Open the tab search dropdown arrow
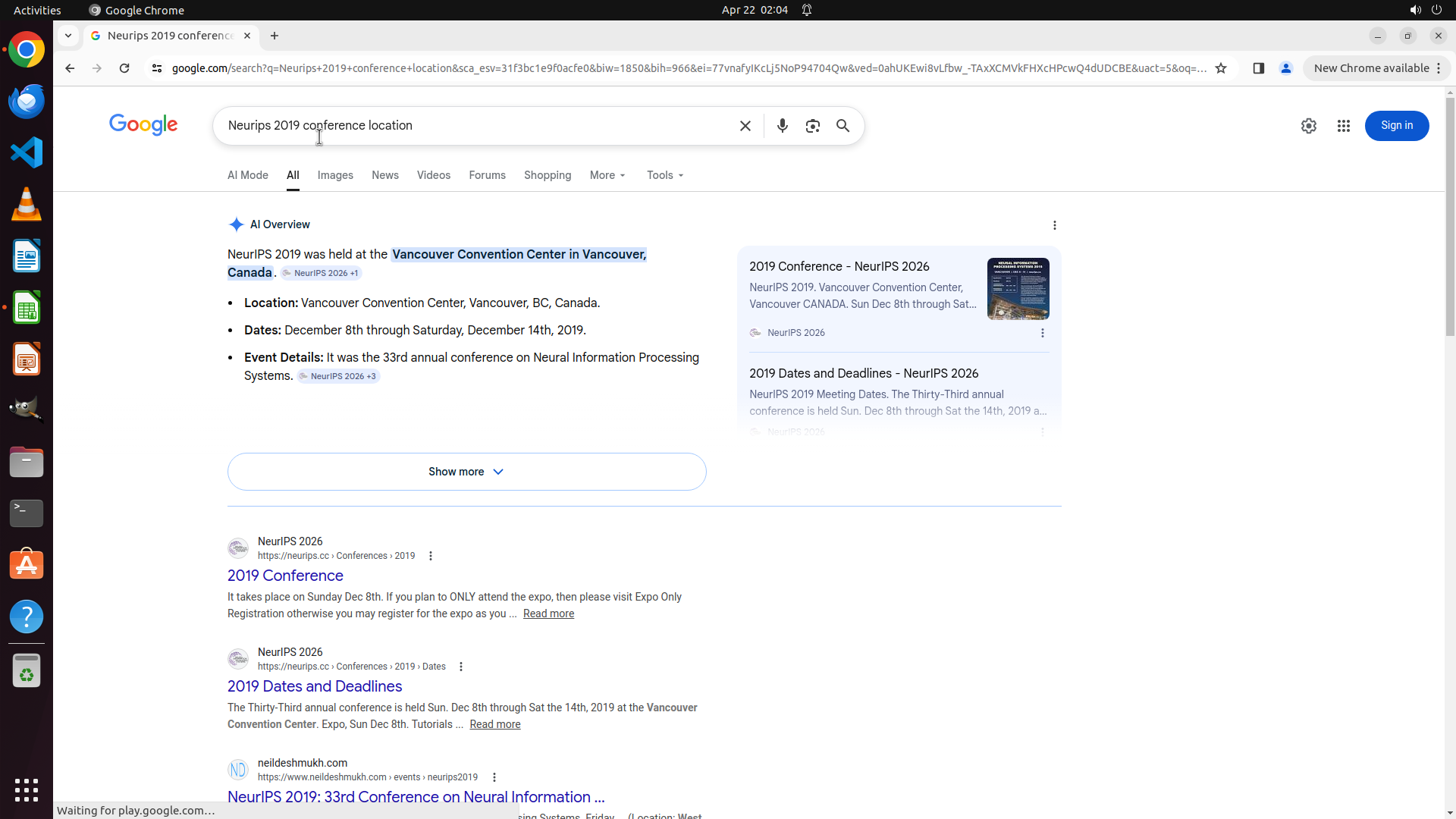 [x=68, y=36]
